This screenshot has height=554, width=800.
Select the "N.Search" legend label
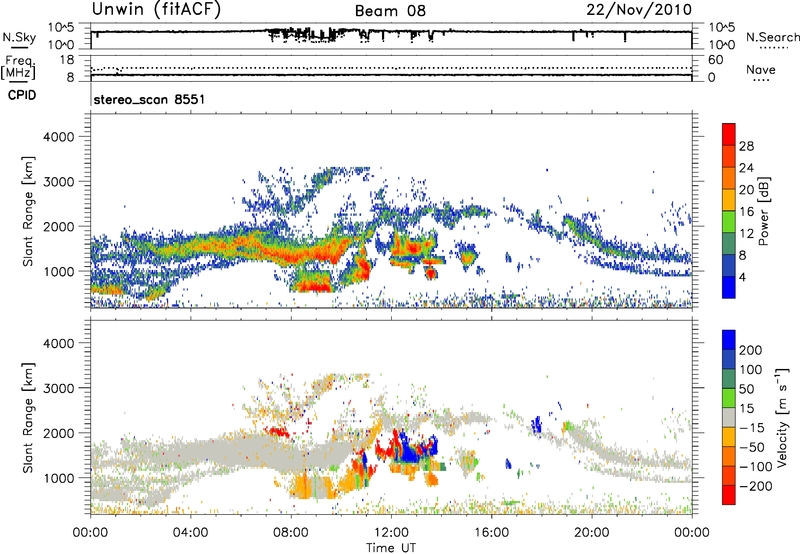(772, 37)
